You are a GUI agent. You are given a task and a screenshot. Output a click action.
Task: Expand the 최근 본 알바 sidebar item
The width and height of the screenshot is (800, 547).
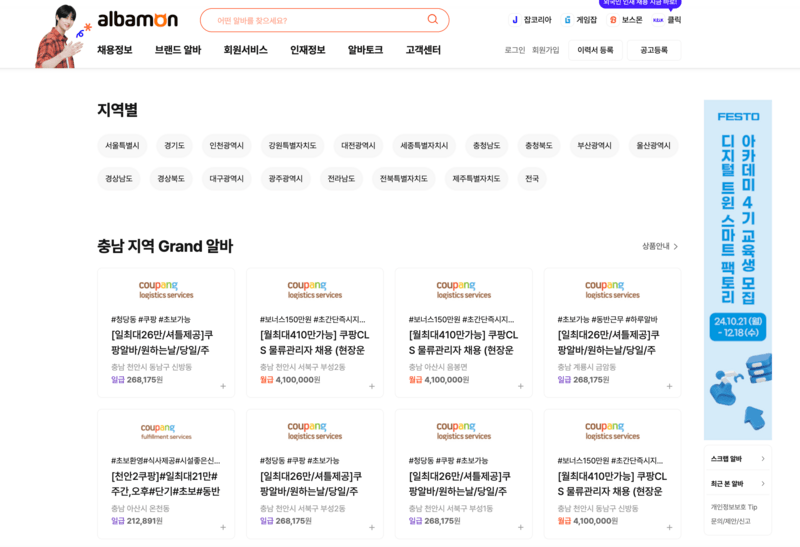click(x=738, y=484)
